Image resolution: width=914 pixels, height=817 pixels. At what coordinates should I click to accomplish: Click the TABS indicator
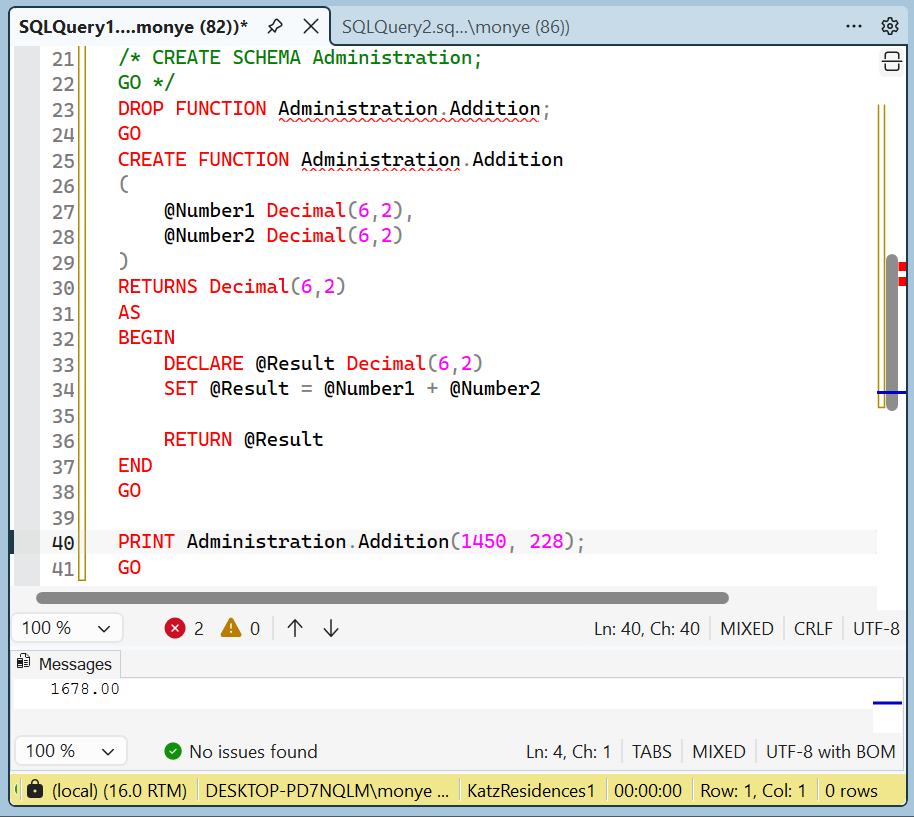click(652, 752)
